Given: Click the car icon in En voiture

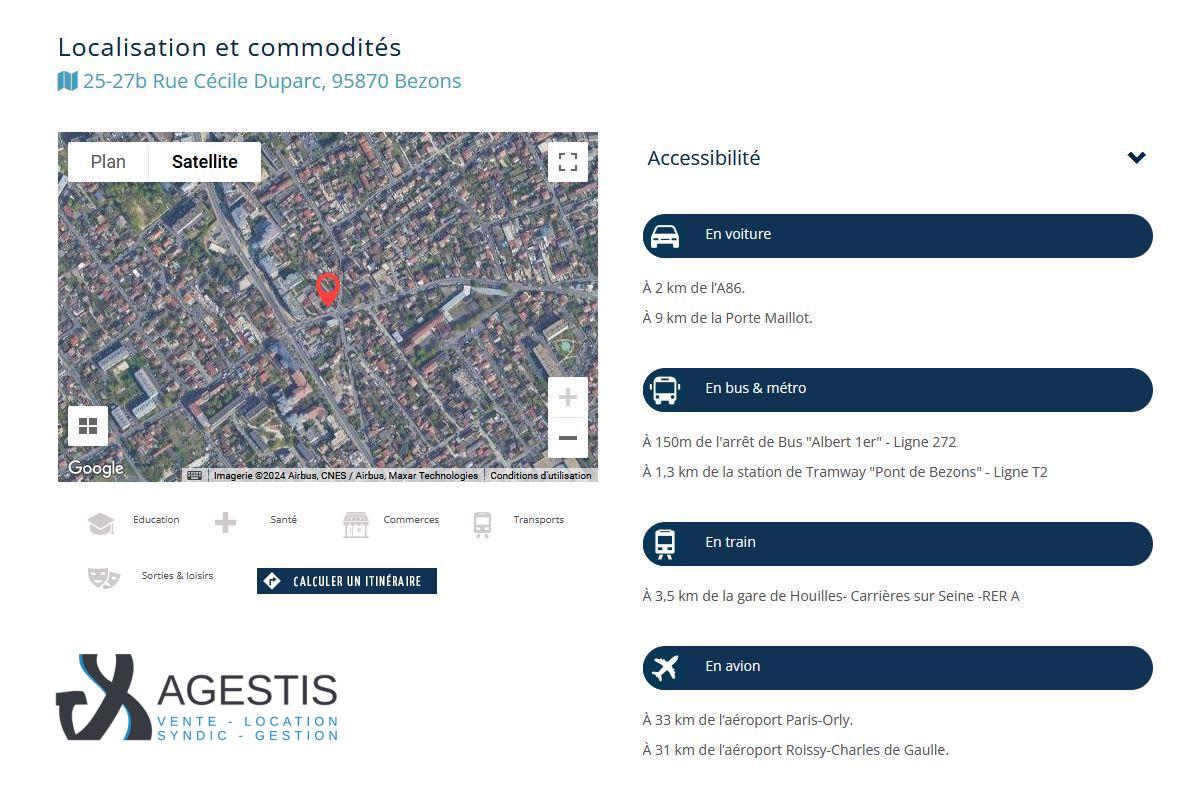Looking at the screenshot, I should pos(665,236).
